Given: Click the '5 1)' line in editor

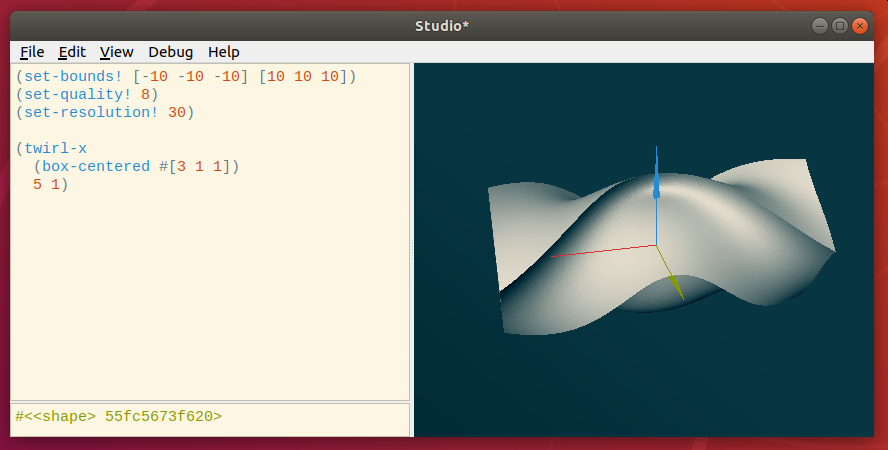Looking at the screenshot, I should point(50,185).
